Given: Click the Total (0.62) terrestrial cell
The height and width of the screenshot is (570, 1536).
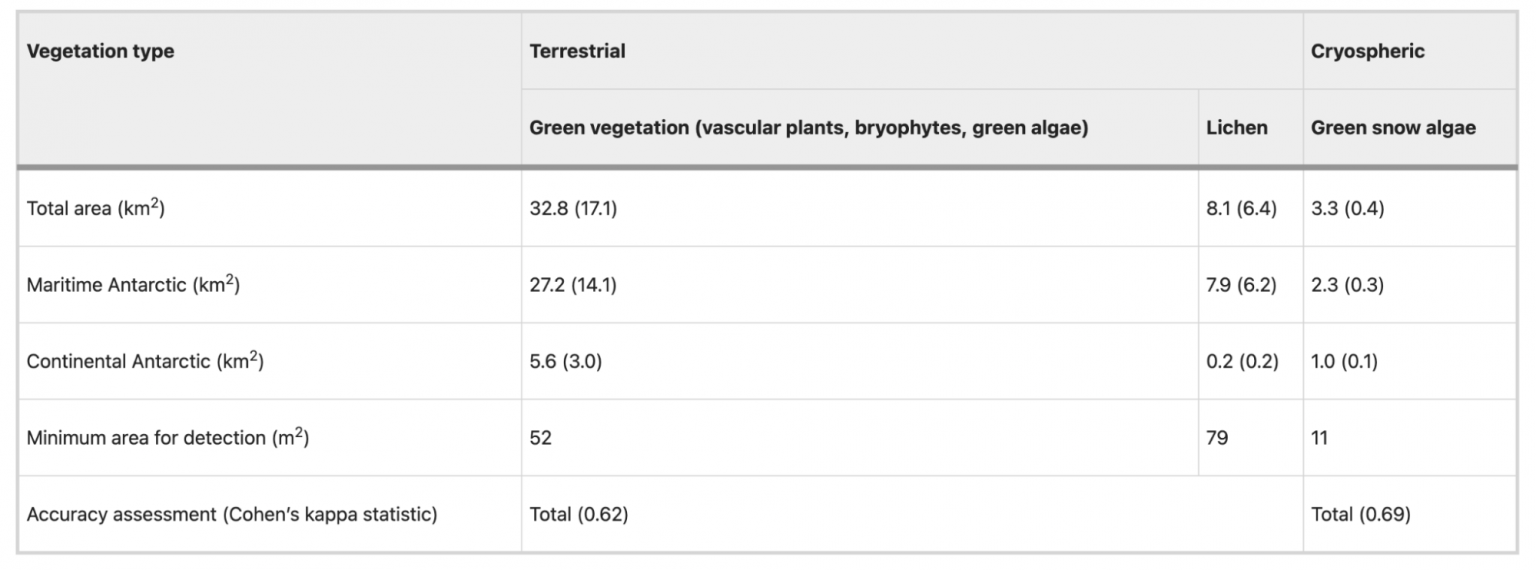Looking at the screenshot, I should 911,514.
